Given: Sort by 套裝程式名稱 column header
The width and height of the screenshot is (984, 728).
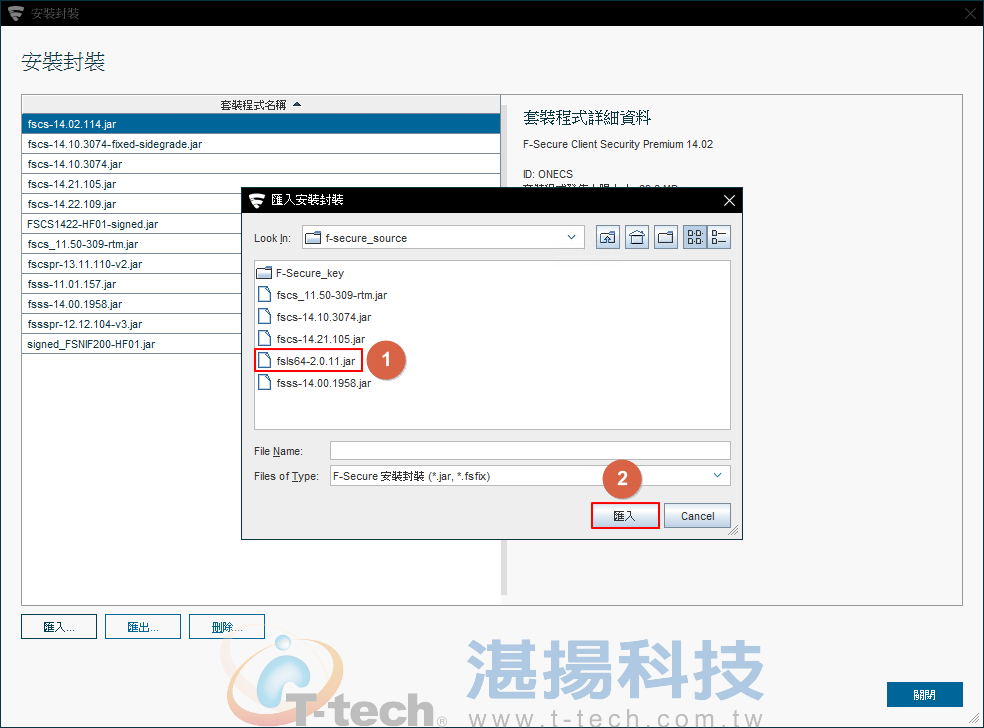Looking at the screenshot, I should pyautogui.click(x=261, y=105).
